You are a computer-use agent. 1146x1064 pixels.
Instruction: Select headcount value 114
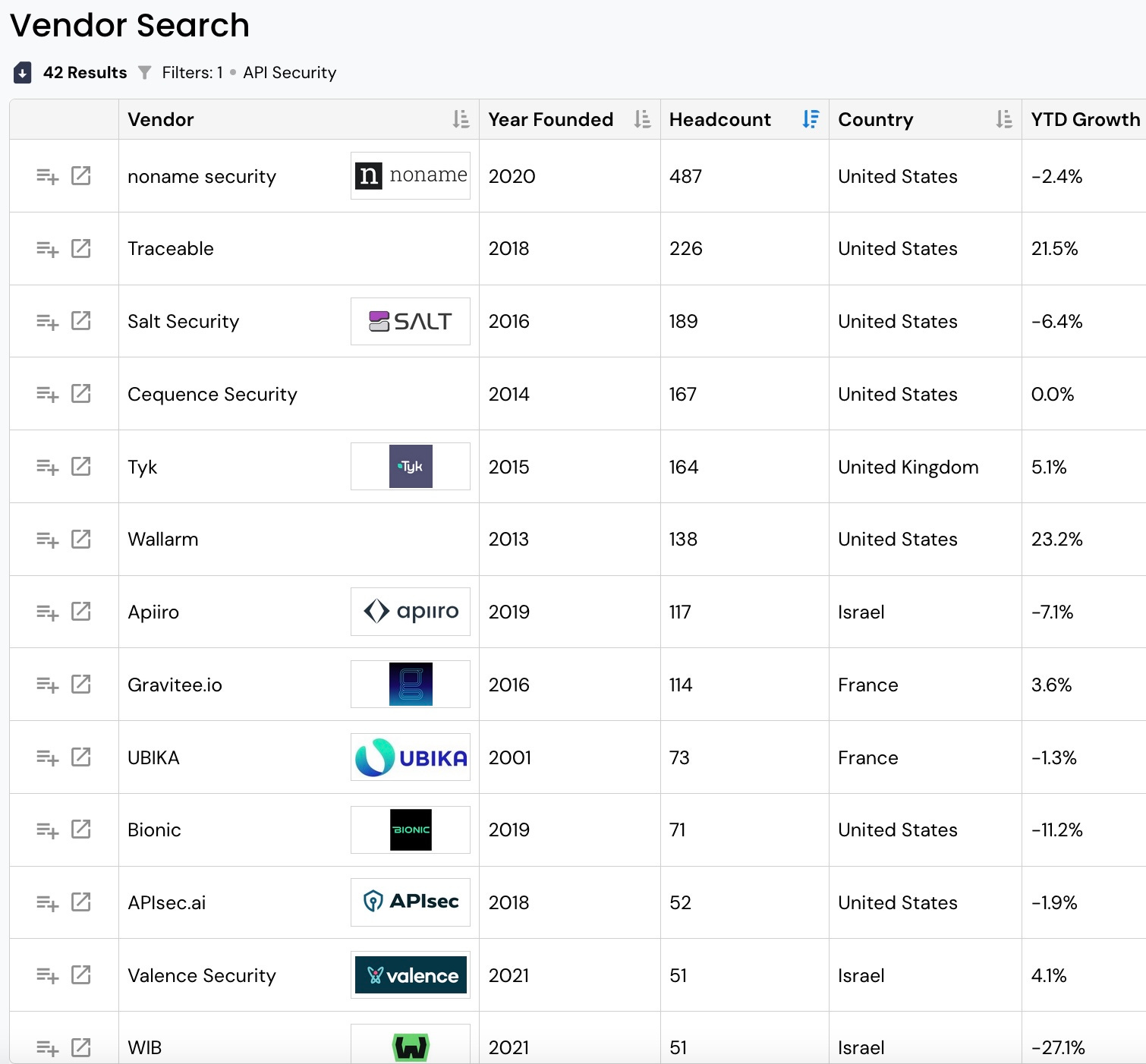(681, 685)
